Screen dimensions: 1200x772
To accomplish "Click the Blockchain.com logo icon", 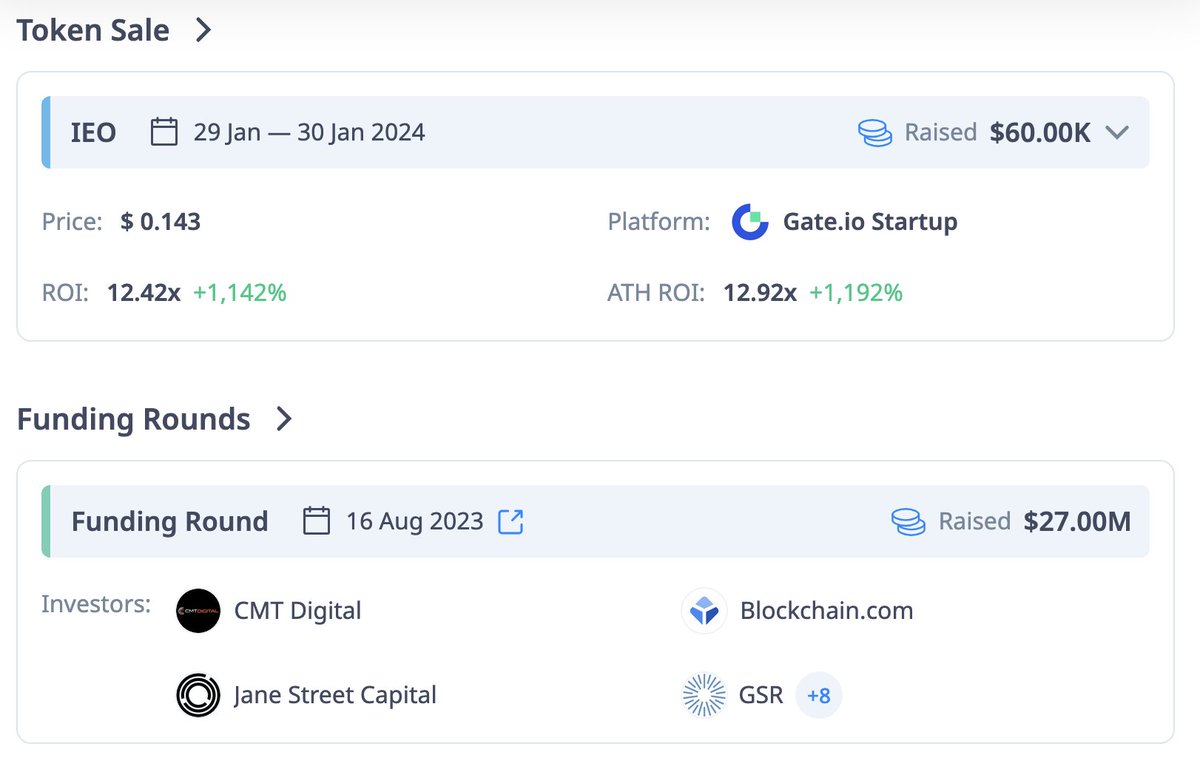I will pyautogui.click(x=704, y=610).
